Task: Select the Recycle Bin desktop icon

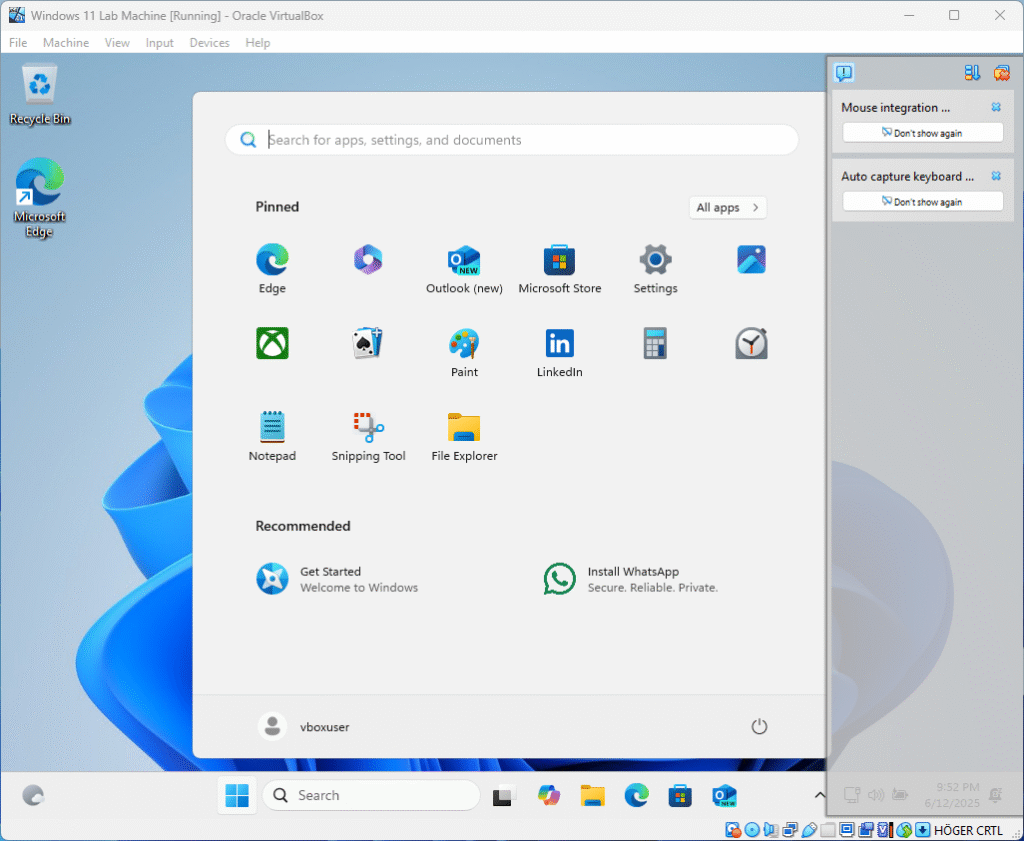Action: (40, 93)
